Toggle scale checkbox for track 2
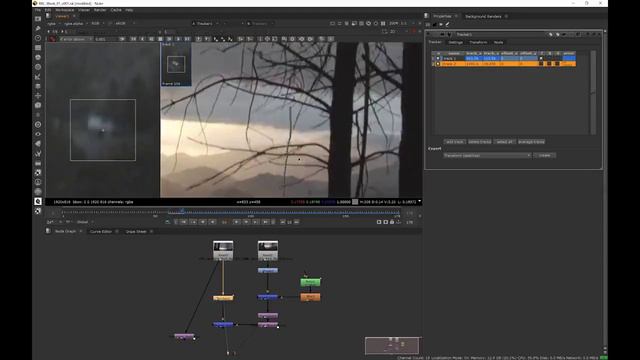 (x=557, y=64)
